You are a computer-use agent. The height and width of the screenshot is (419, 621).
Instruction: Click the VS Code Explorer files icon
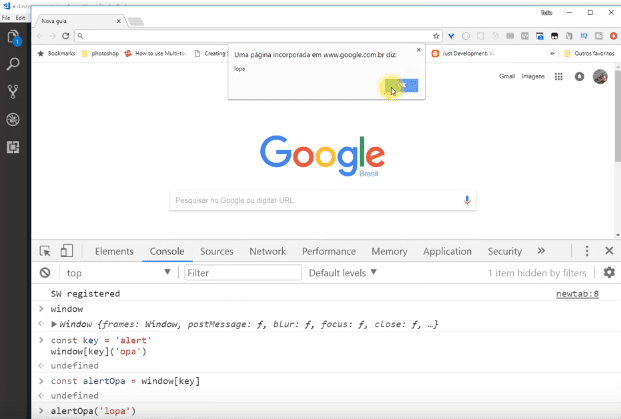[14, 38]
